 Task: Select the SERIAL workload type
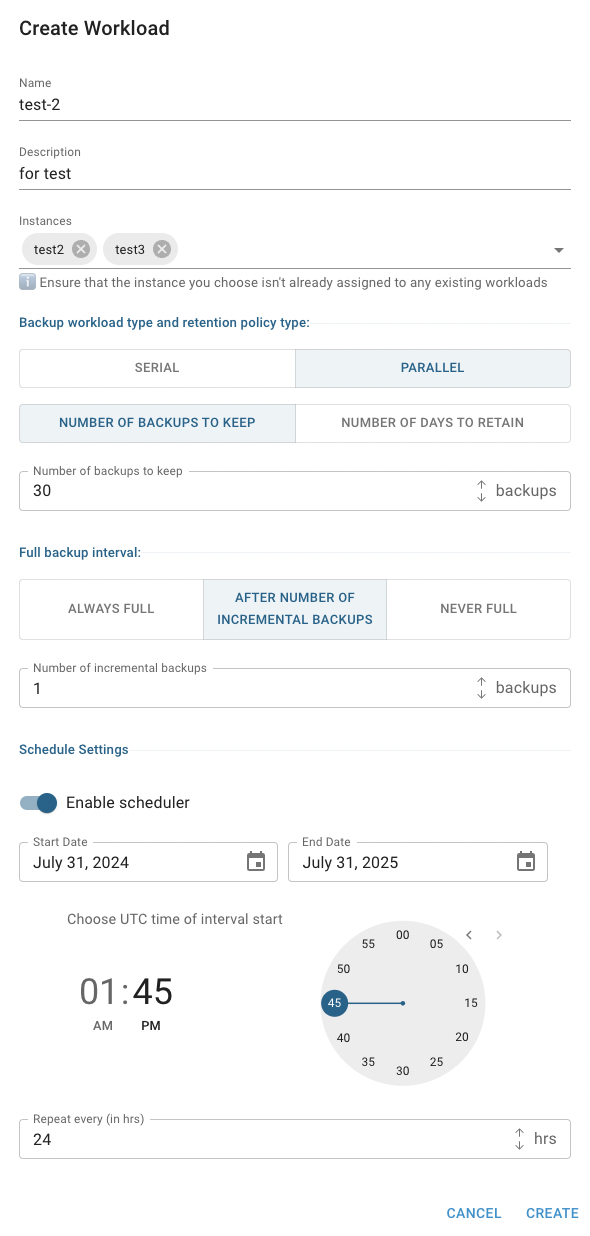(x=157, y=368)
